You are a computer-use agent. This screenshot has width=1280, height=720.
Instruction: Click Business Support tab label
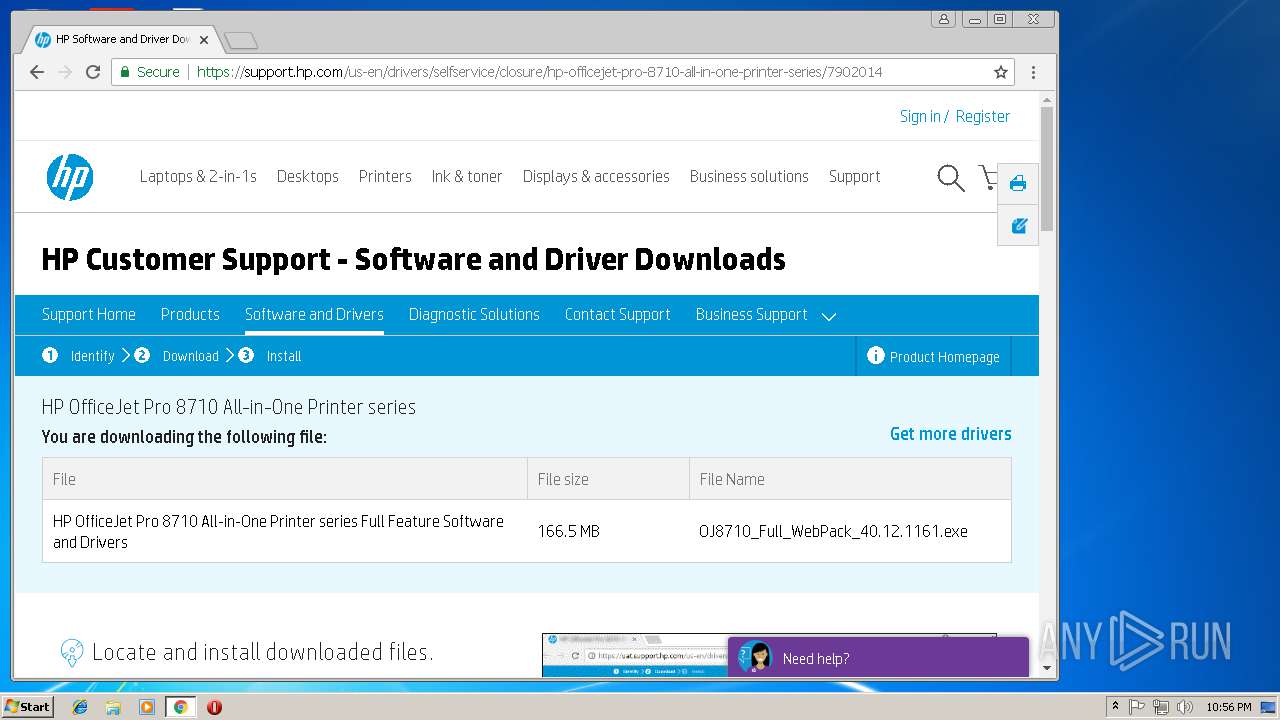pos(751,314)
